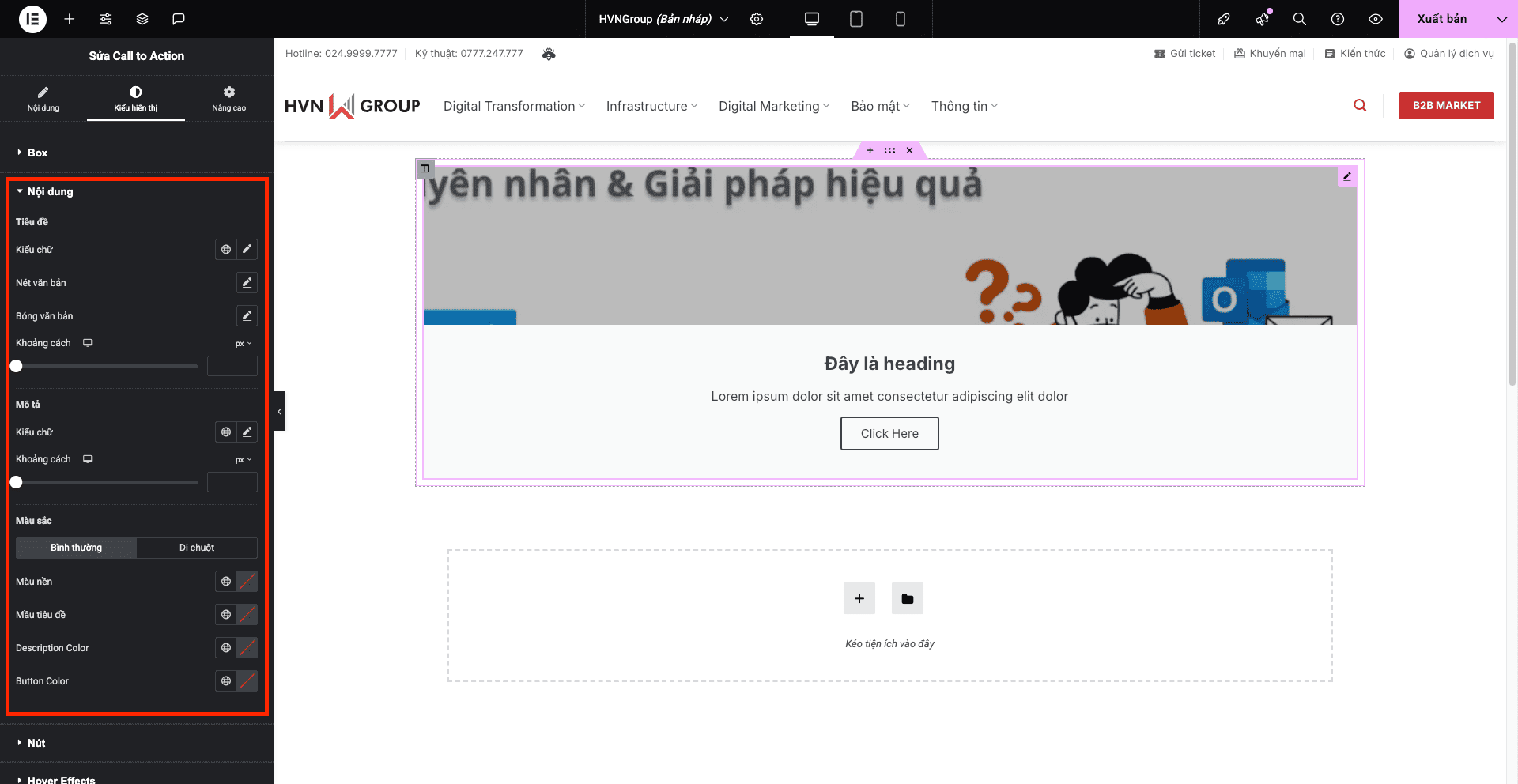Switch to the Di chuột color state
Image resolution: width=1518 pixels, height=784 pixels.
pos(195,547)
